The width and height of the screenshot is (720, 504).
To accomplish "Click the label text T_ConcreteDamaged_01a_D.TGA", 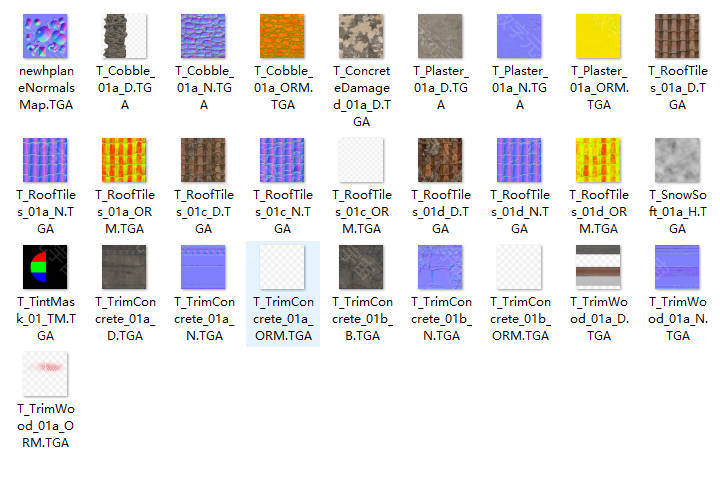I will 361,96.
